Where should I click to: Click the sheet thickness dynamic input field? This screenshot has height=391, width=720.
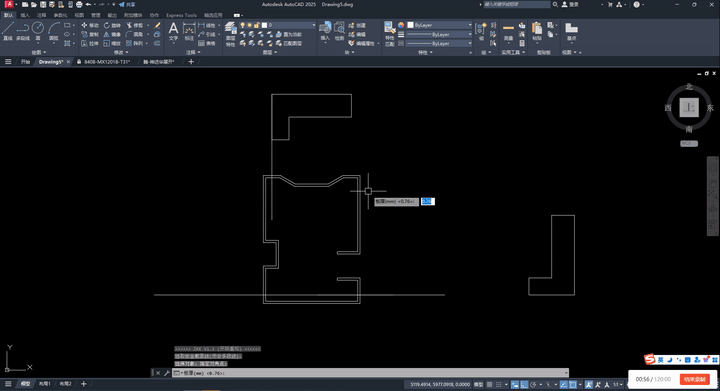tap(428, 201)
